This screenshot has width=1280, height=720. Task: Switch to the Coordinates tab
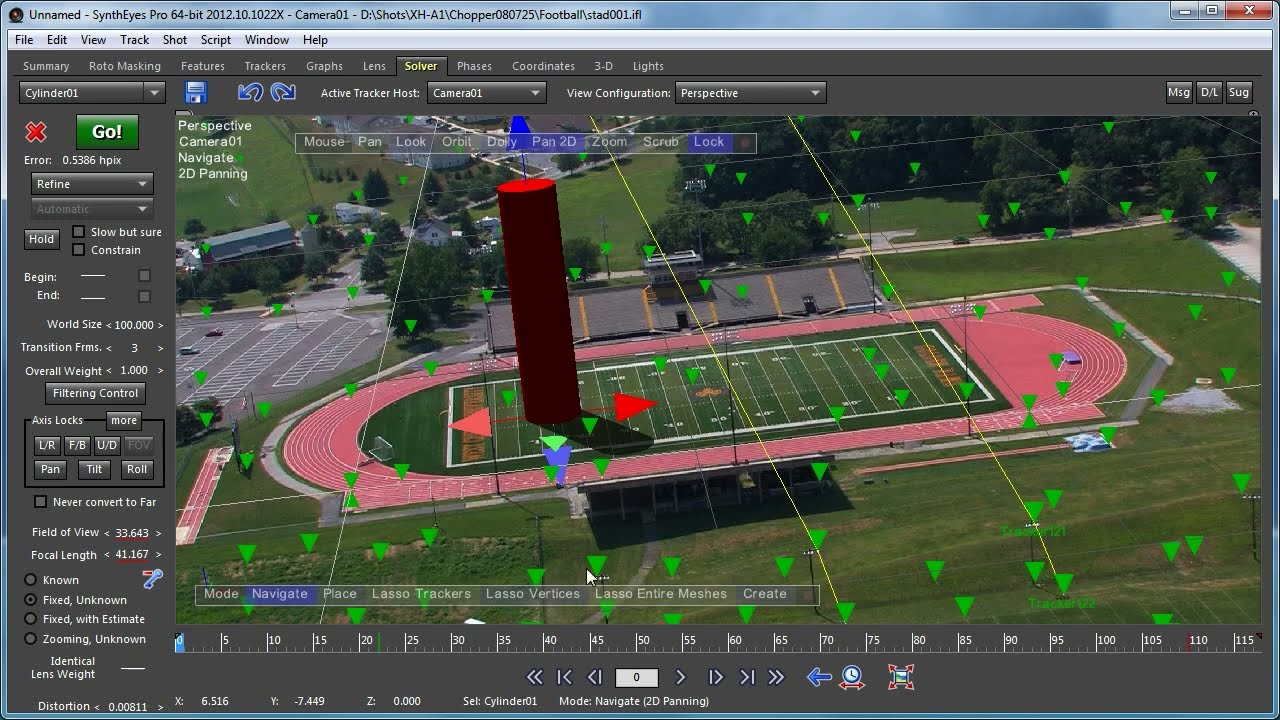tap(543, 66)
